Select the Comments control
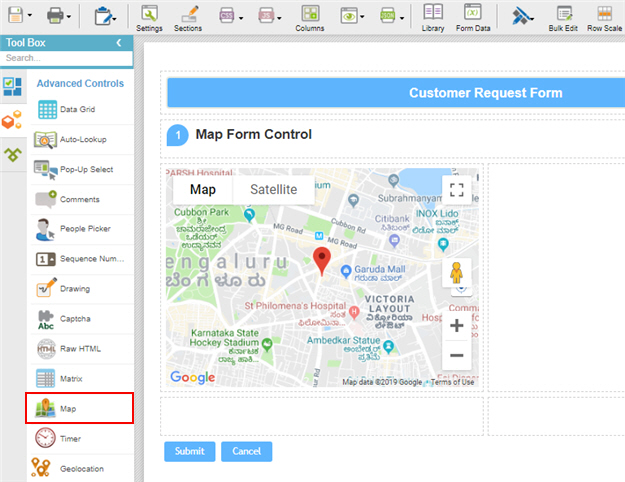The image size is (625, 482). tap(82, 199)
